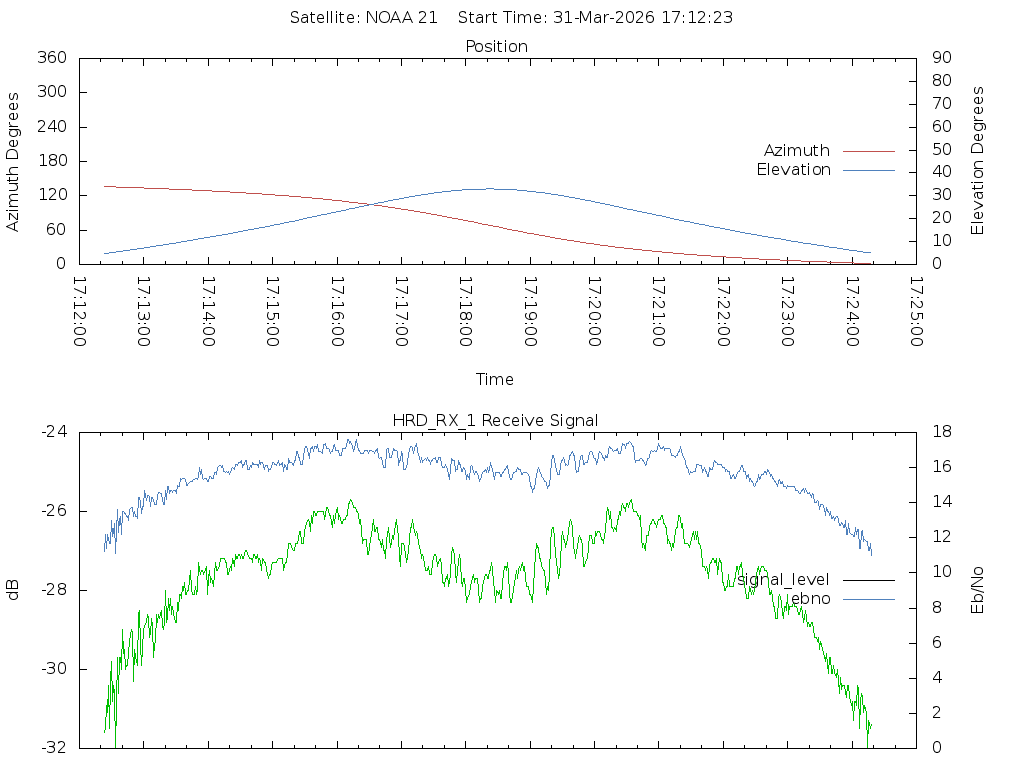Click the 17:21:00 time tick label

click(658, 312)
